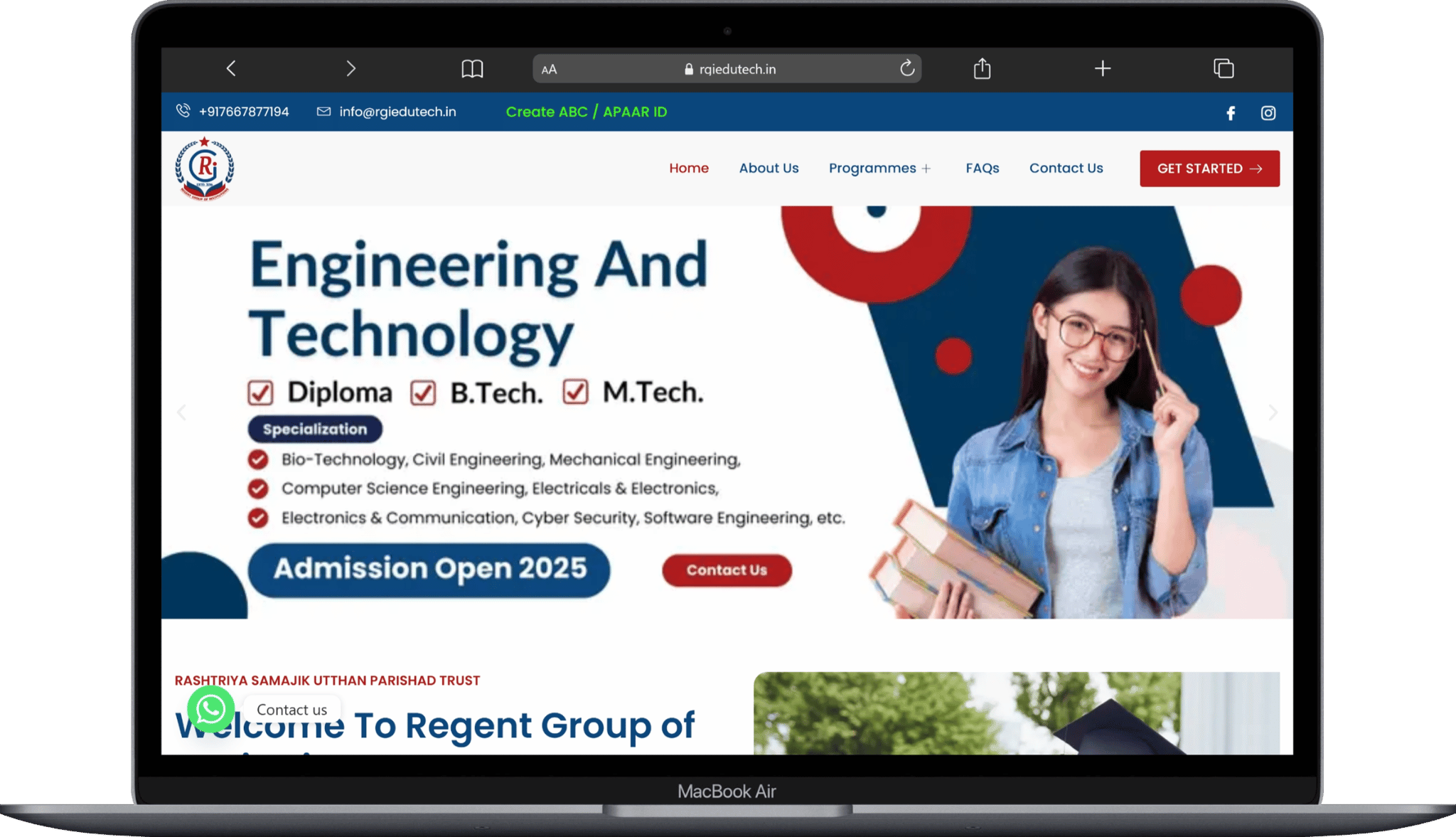Viewport: 1456px width, 837px height.
Task: Open the Contact Us navigation item
Action: tap(1066, 169)
